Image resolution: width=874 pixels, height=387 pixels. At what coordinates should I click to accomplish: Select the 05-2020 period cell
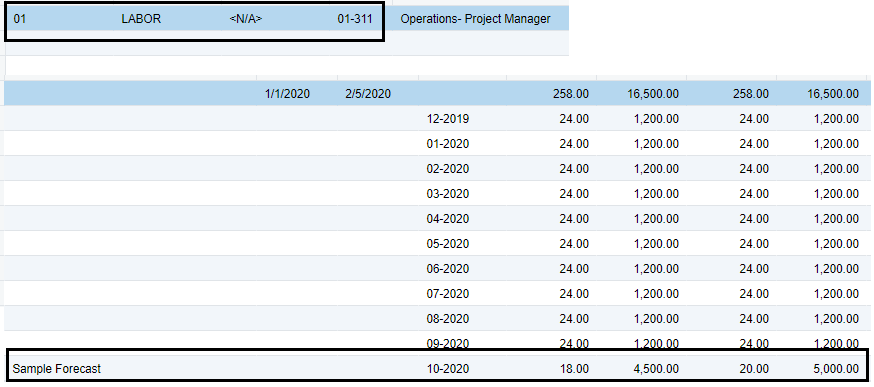(x=448, y=244)
